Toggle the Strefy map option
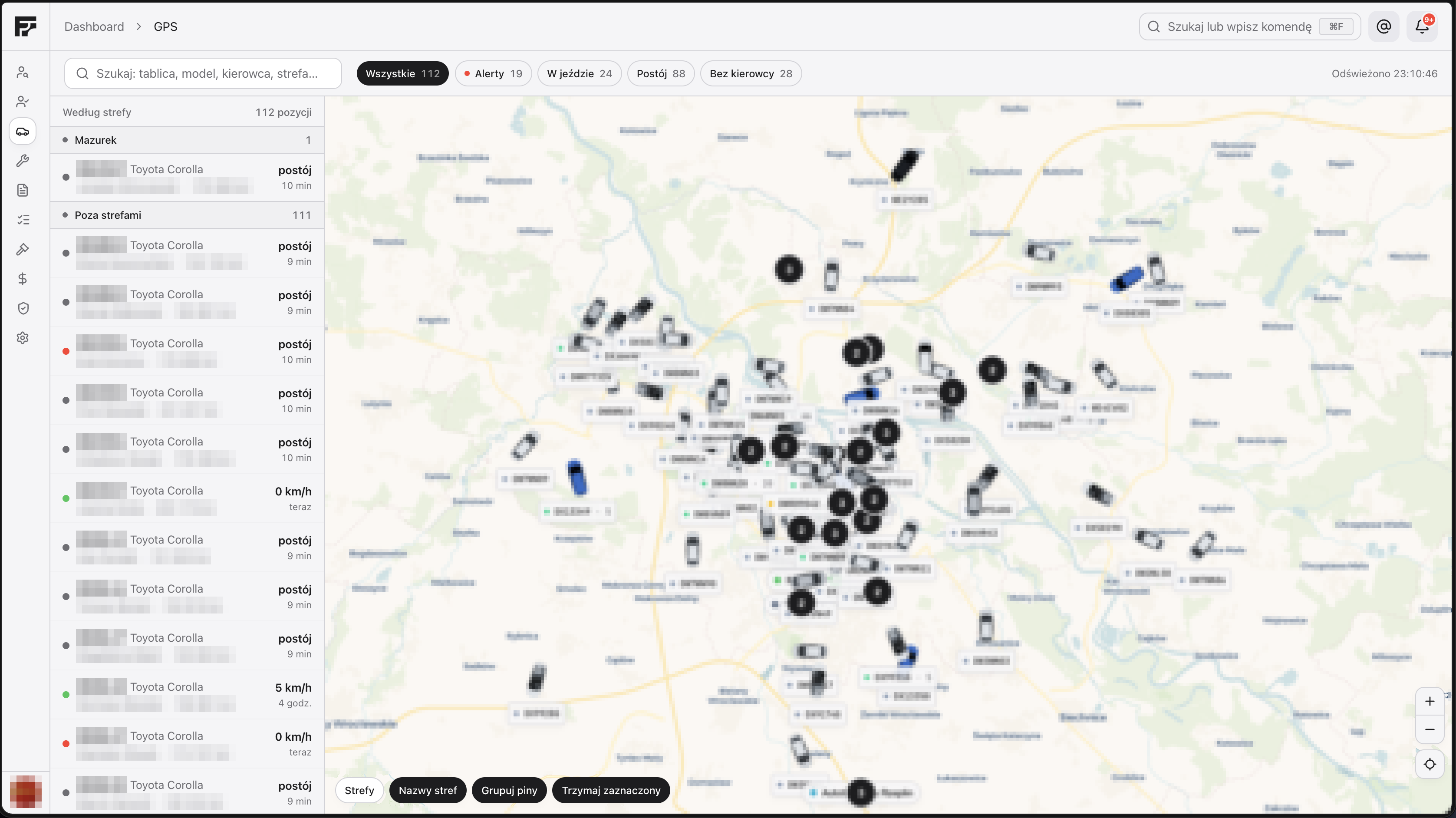Image resolution: width=1456 pixels, height=818 pixels. pos(359,790)
